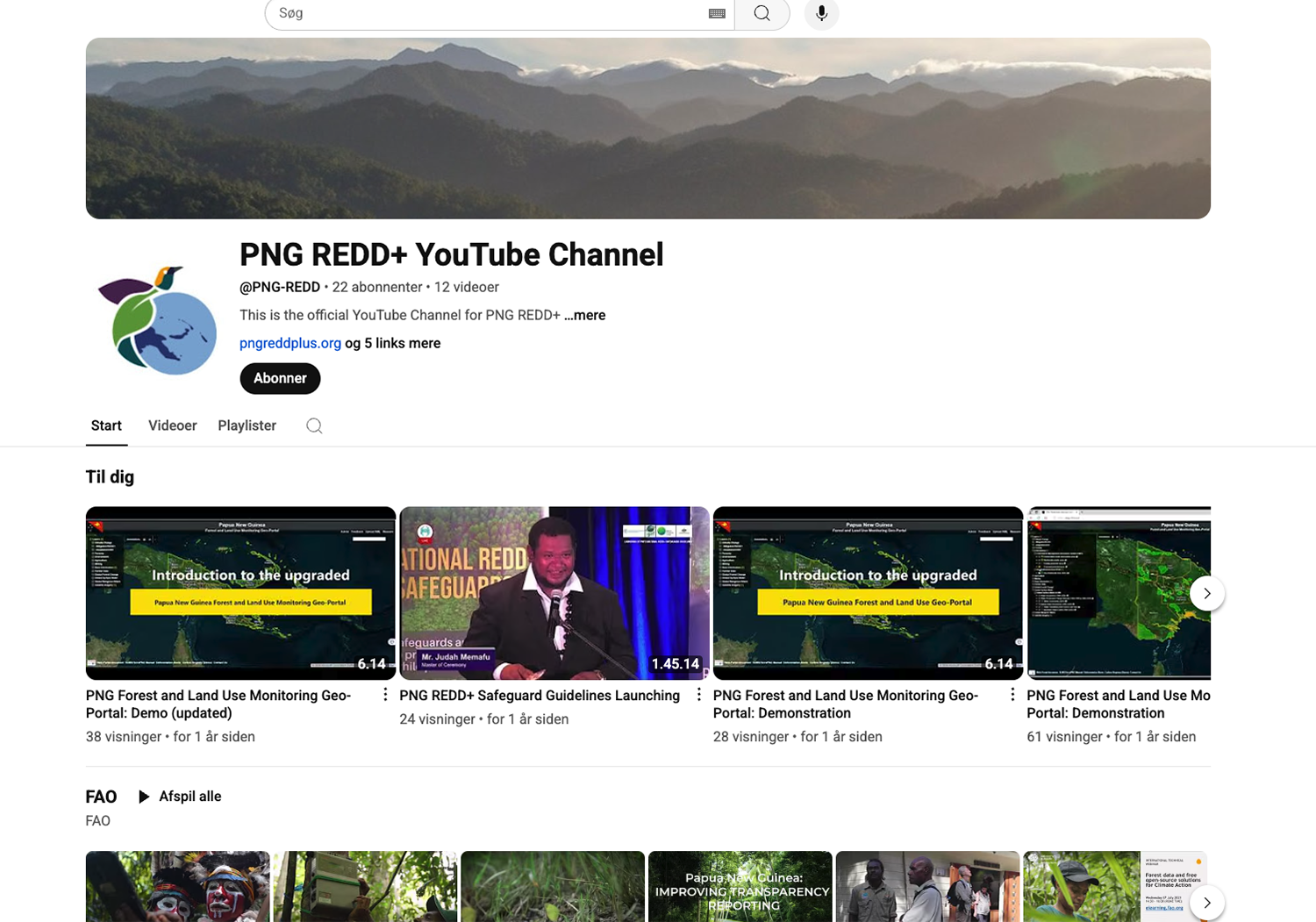Open the FAO playlist heading
This screenshot has height=922, width=1316.
101,797
